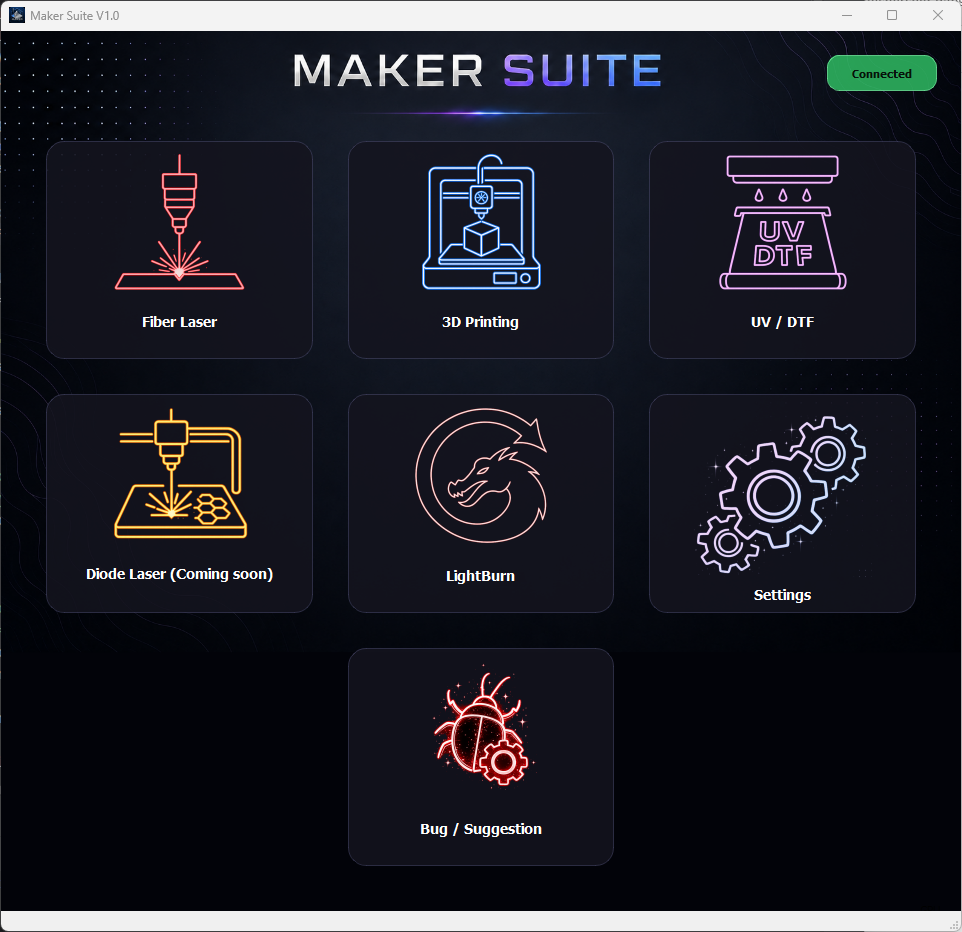Viewport: 962px width, 932px height.
Task: Click the Settings label text
Action: [782, 595]
